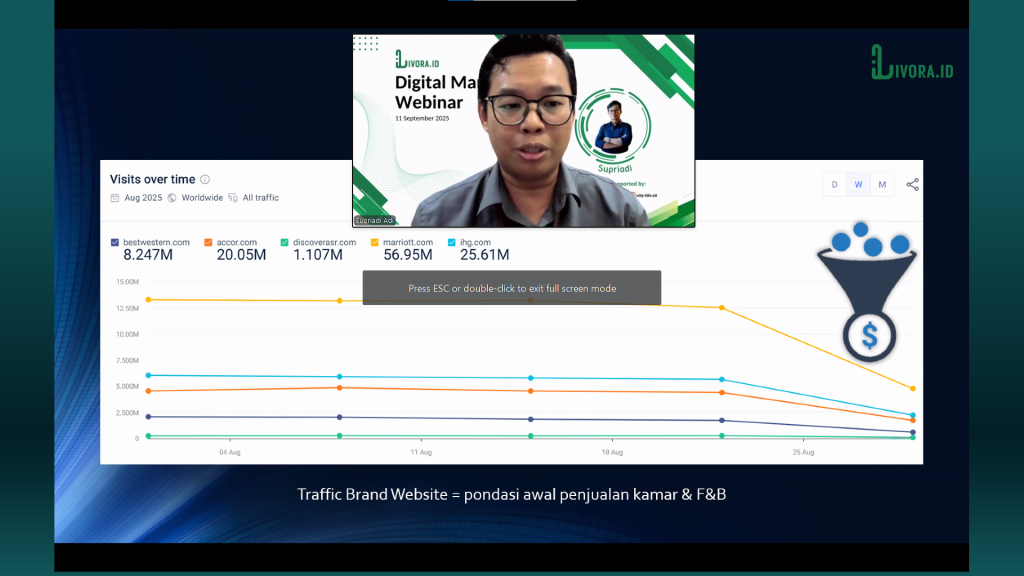
Task: Toggle the accor.com series checkbox
Action: pos(208,242)
